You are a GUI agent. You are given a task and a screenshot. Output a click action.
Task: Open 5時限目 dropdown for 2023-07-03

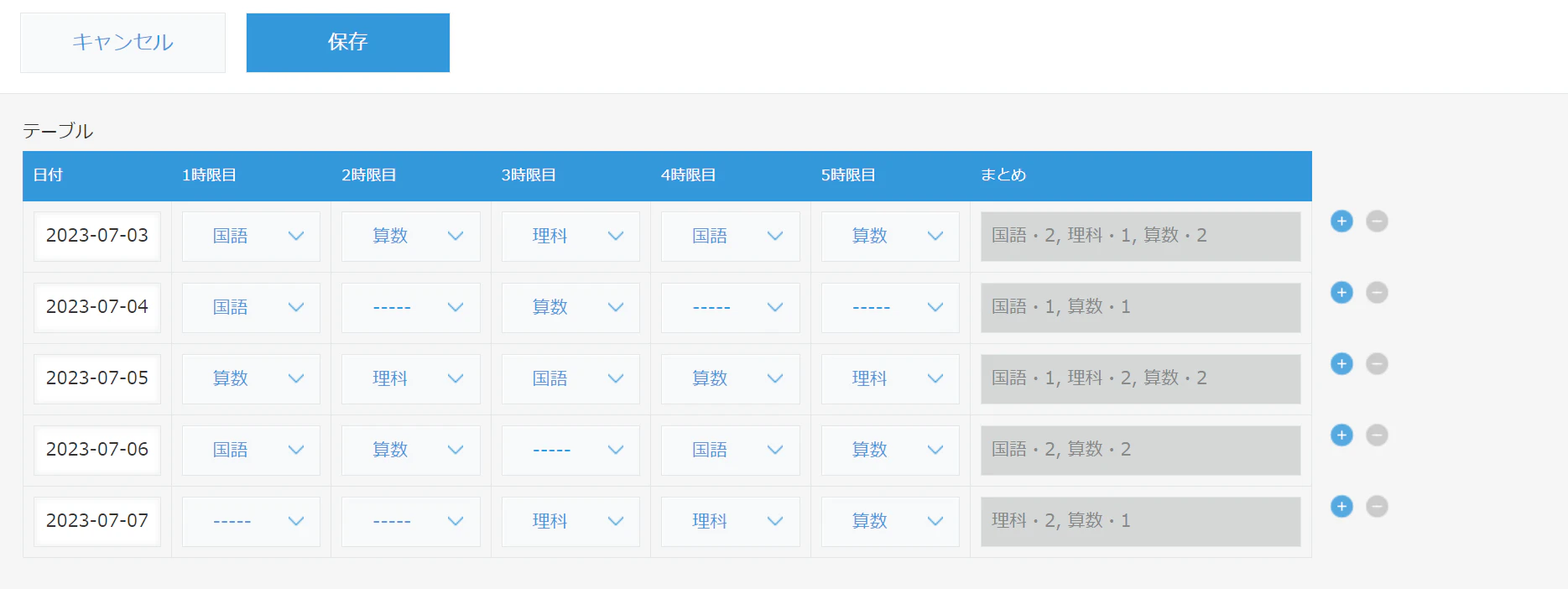point(890,237)
